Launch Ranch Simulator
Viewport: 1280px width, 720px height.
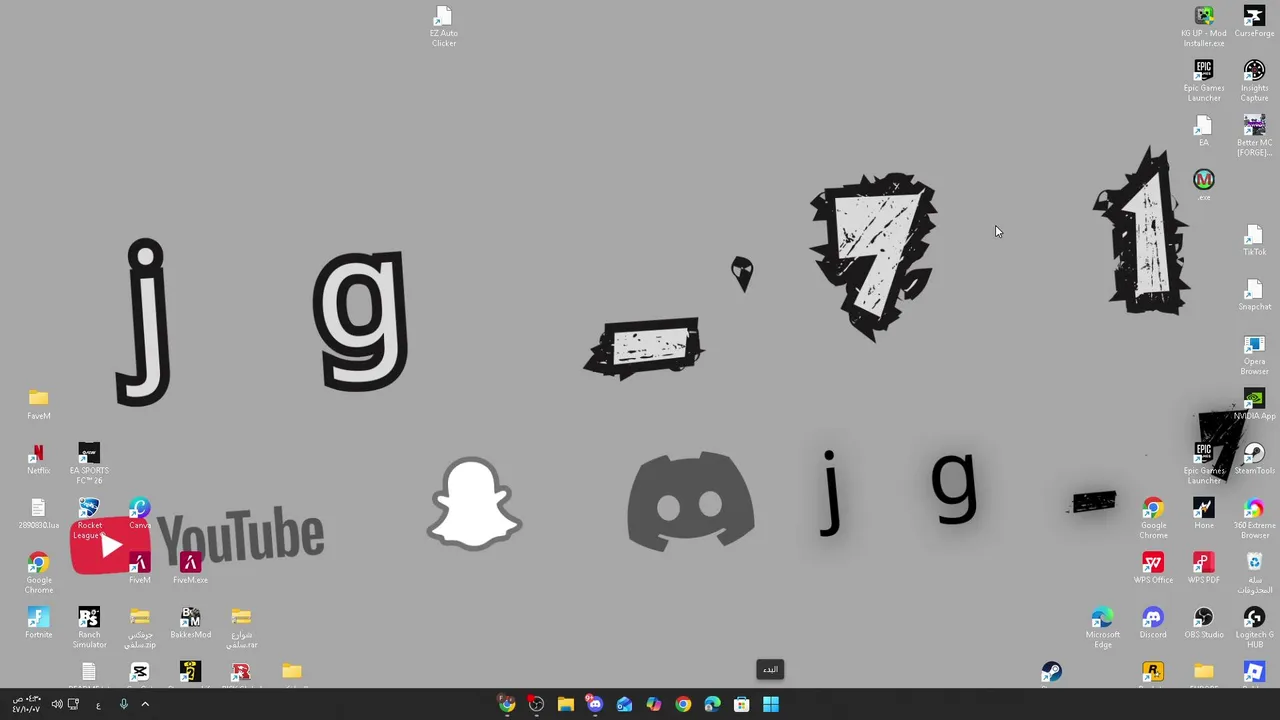click(x=89, y=627)
